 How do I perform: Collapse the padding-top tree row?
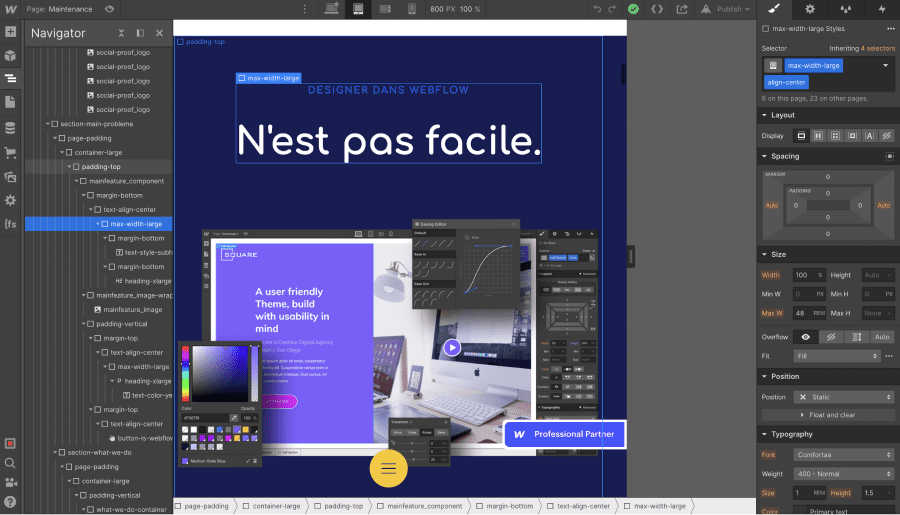[69, 167]
